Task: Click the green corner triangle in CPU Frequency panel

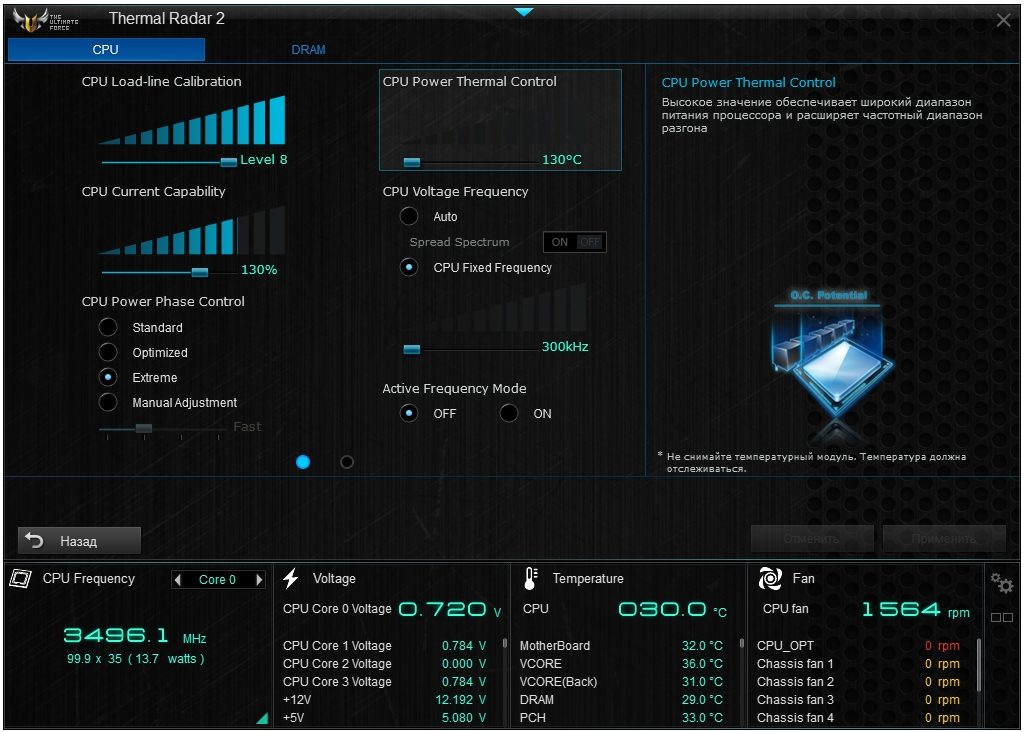Action: (x=263, y=718)
